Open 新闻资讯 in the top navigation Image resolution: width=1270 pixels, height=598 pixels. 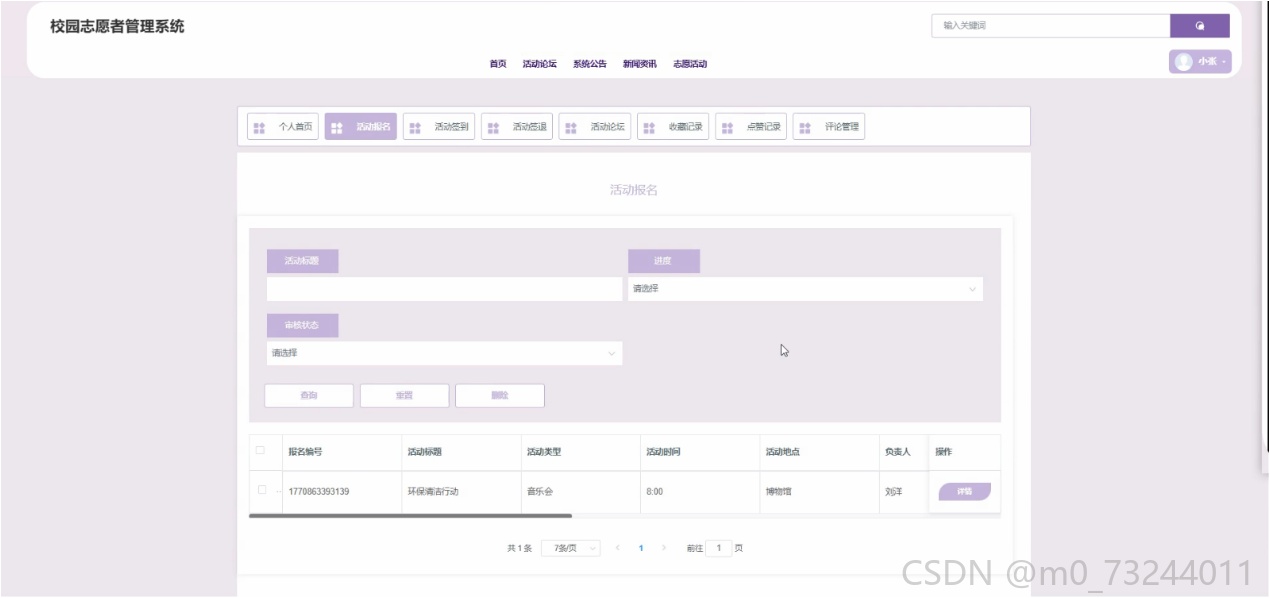click(x=640, y=64)
